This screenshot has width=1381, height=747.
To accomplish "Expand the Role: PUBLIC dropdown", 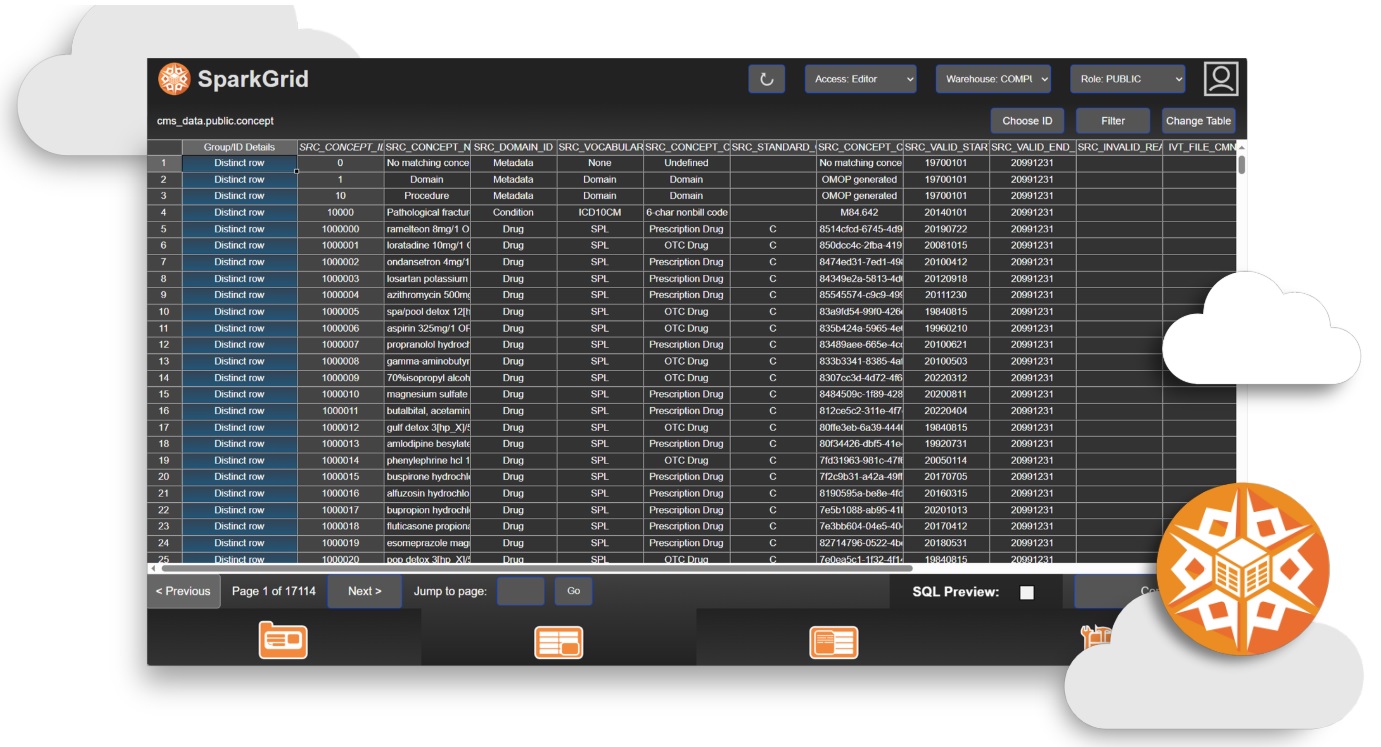I will tap(1127, 79).
